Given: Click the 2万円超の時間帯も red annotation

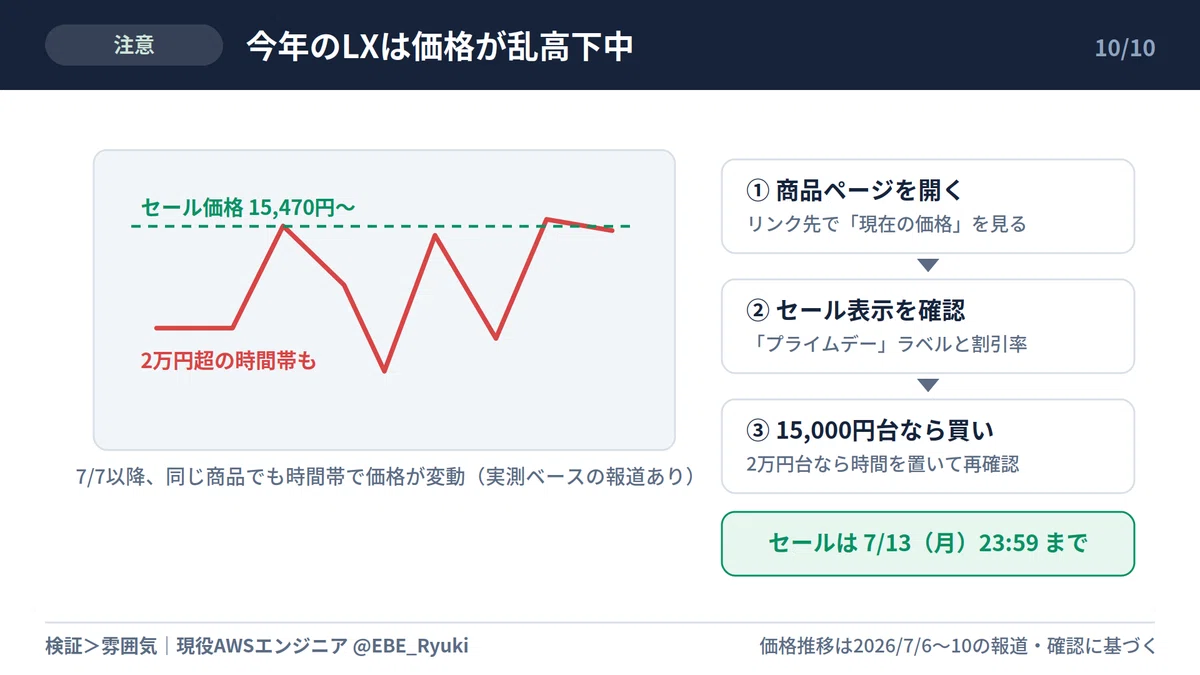Looking at the screenshot, I should (228, 361).
